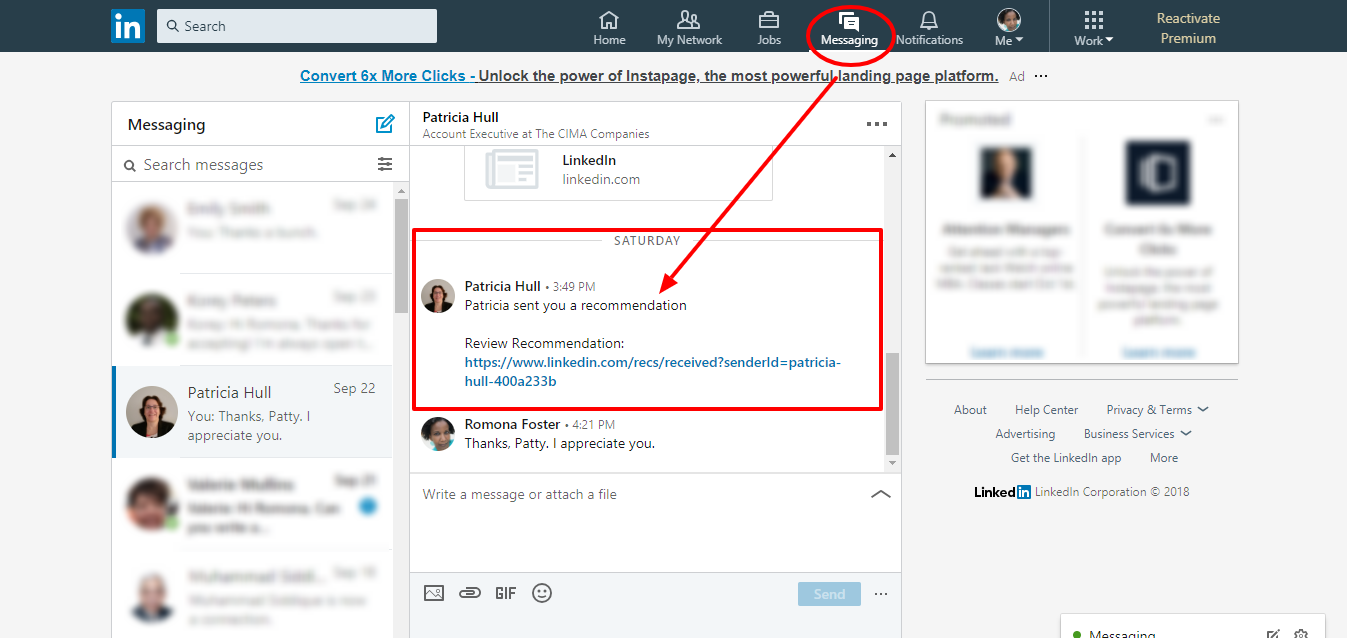Go to the Jobs briefcase icon
Screen dimensions: 1347x638
point(769,28)
